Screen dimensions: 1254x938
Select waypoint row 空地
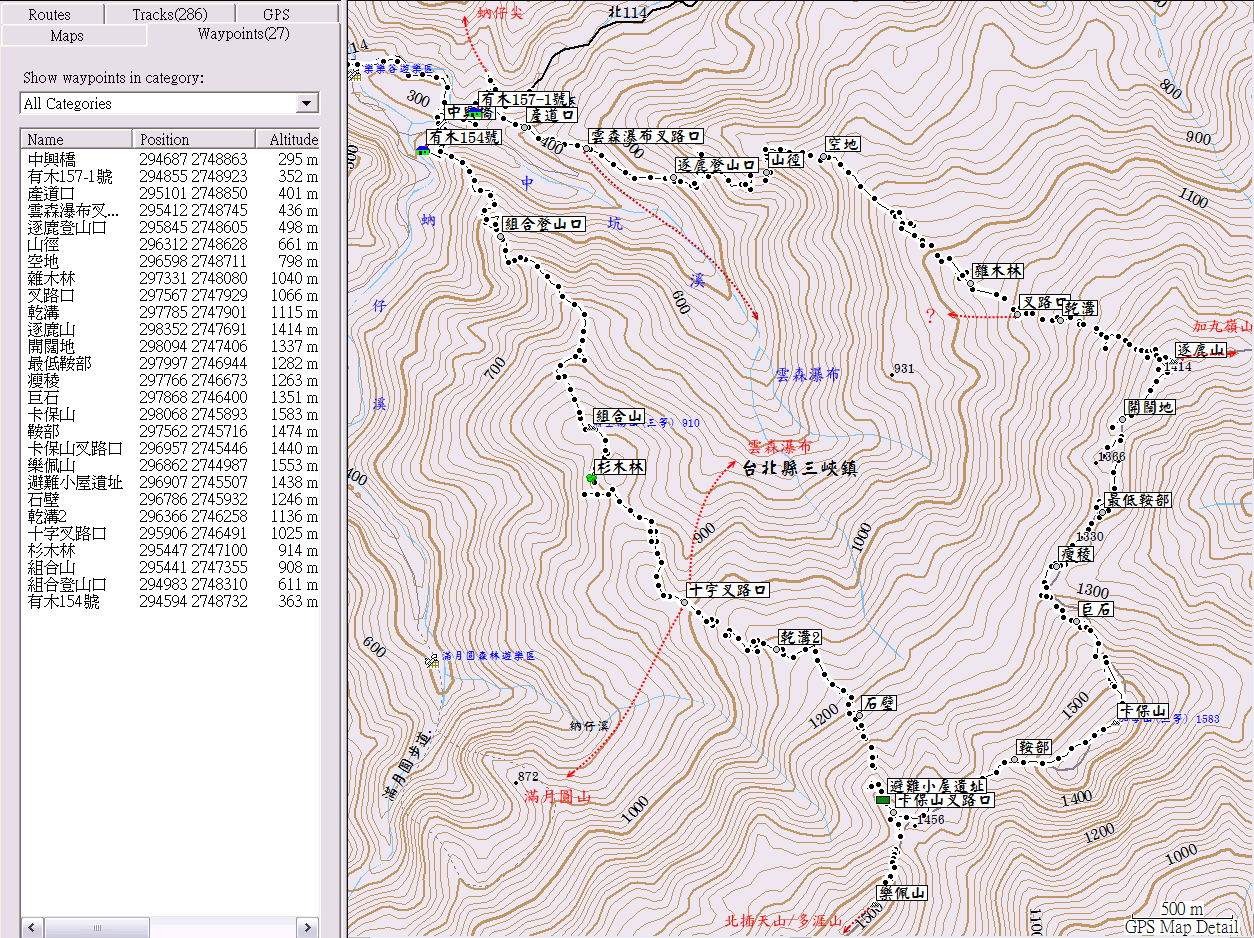[170, 261]
